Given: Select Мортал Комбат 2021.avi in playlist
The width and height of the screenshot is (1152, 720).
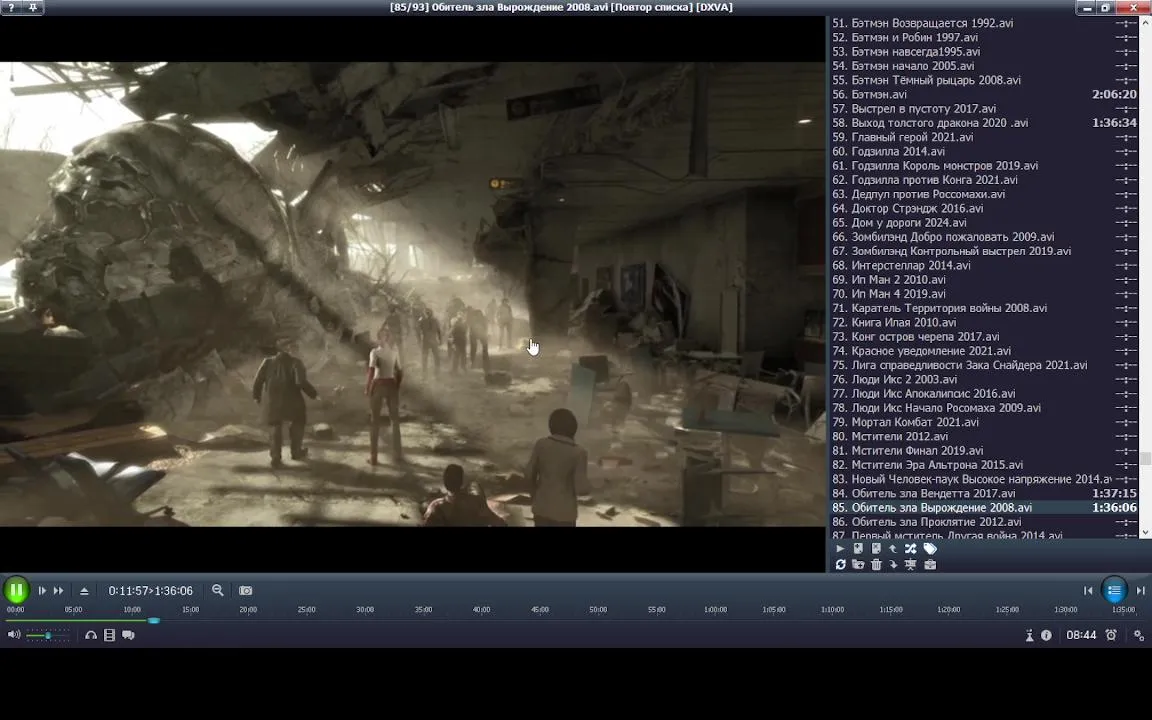Looking at the screenshot, I should [x=984, y=422].
